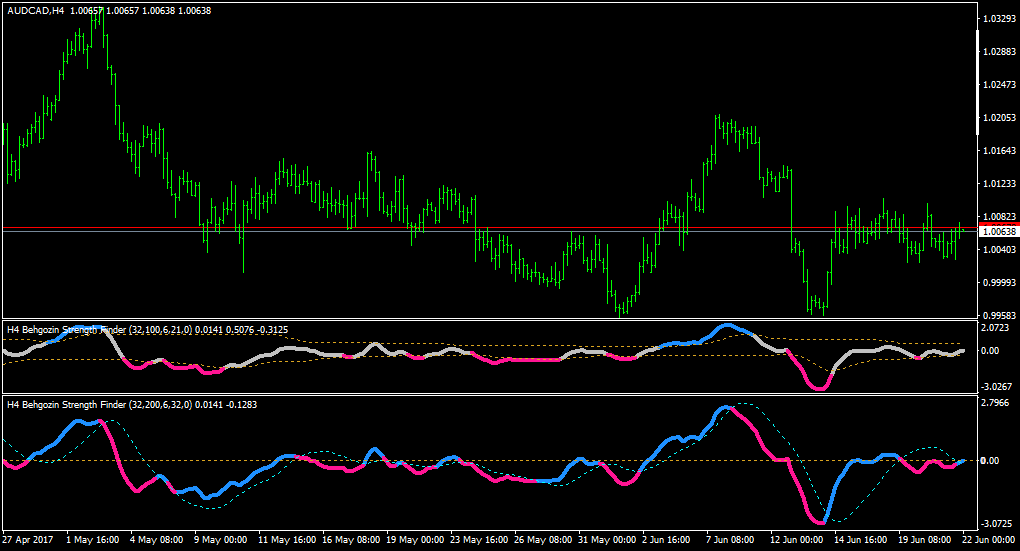This screenshot has height=551, width=1020.
Task: Click the 0.99583 price axis label
Action: coord(999,316)
